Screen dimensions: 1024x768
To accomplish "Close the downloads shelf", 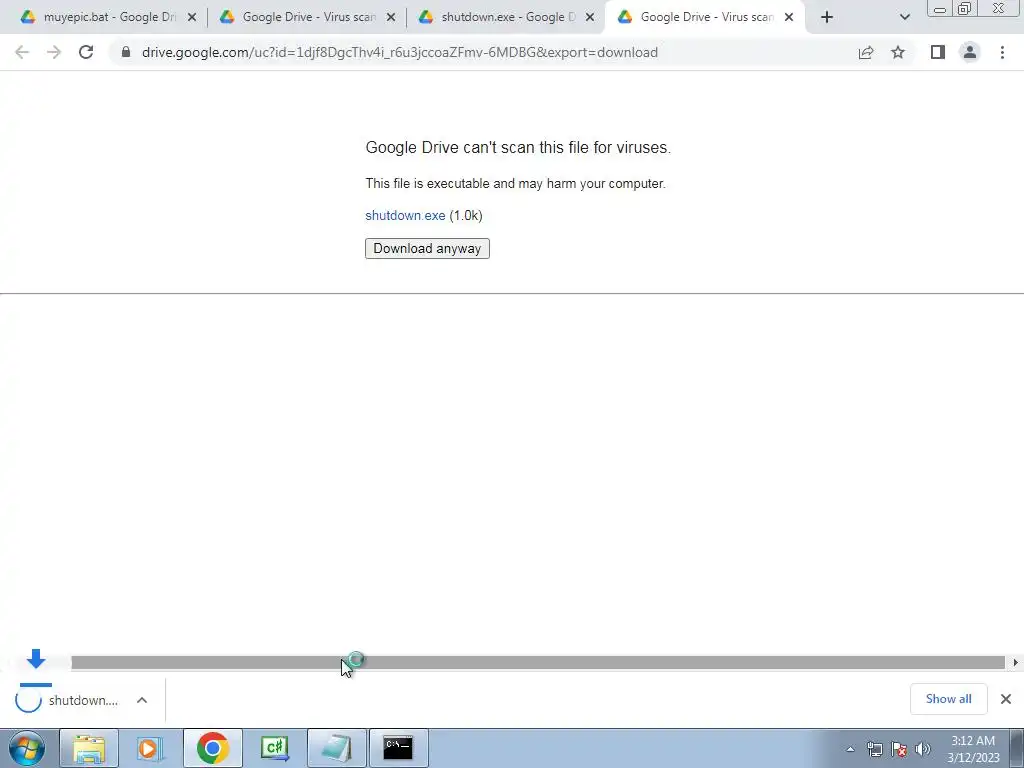I will pyautogui.click(x=1006, y=699).
